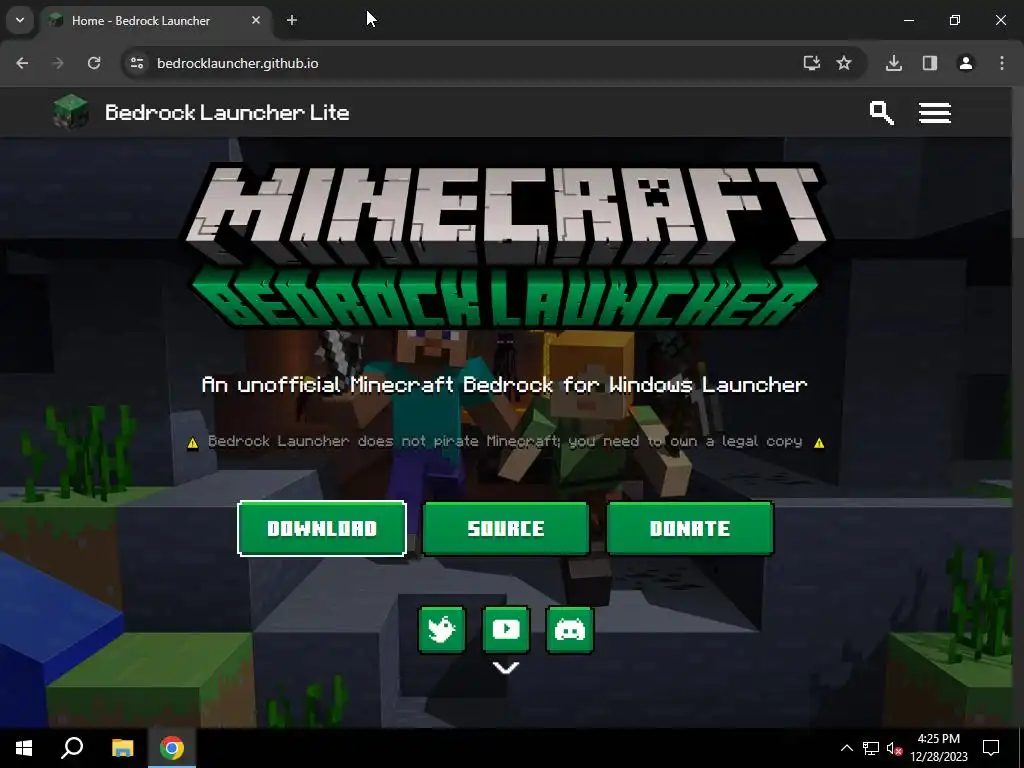The image size is (1024, 768).
Task: Click the 'An unofficial Minecraft Bedrock' tagline
Action: [x=505, y=385]
